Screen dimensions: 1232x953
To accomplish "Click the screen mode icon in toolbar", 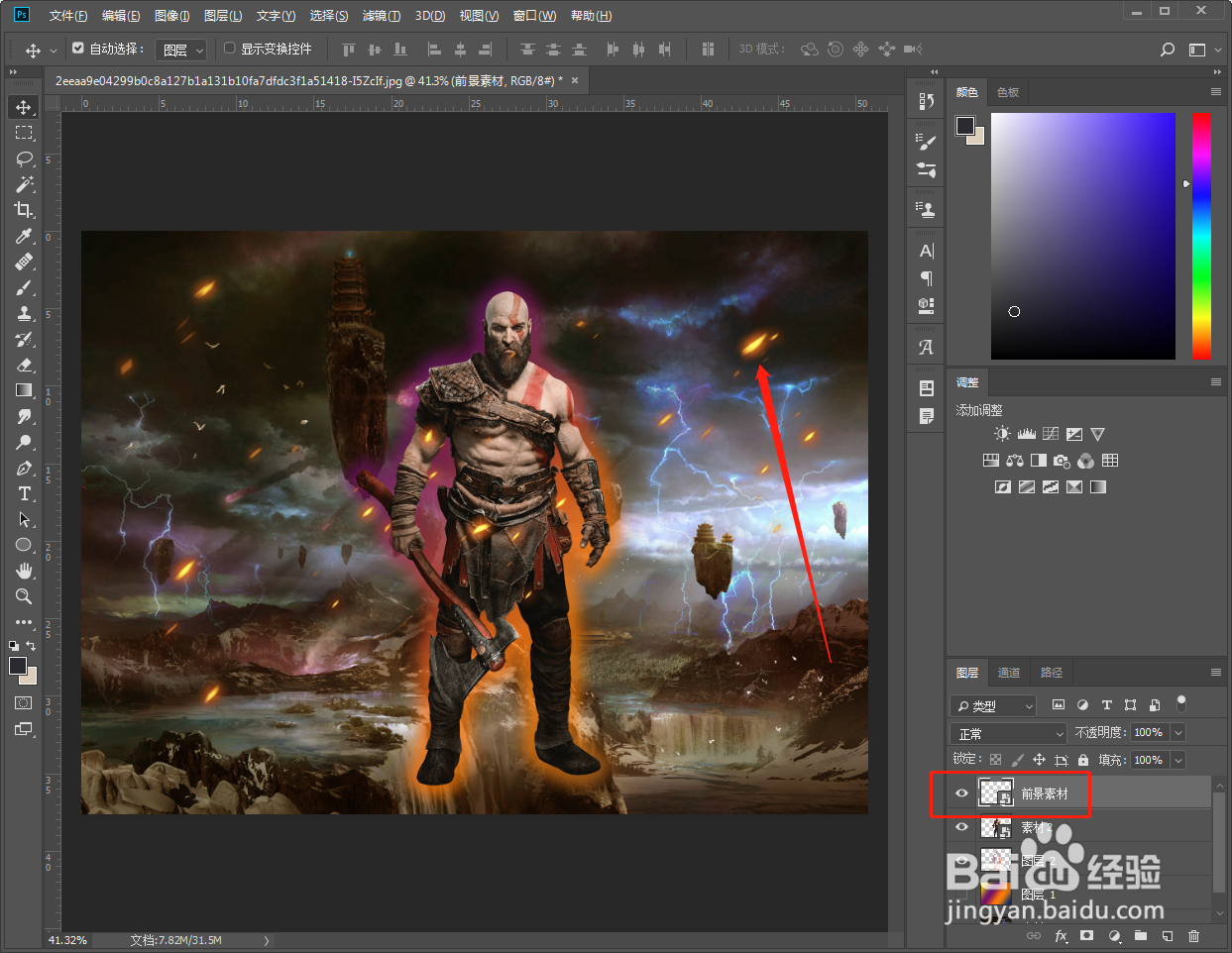I will click(24, 729).
